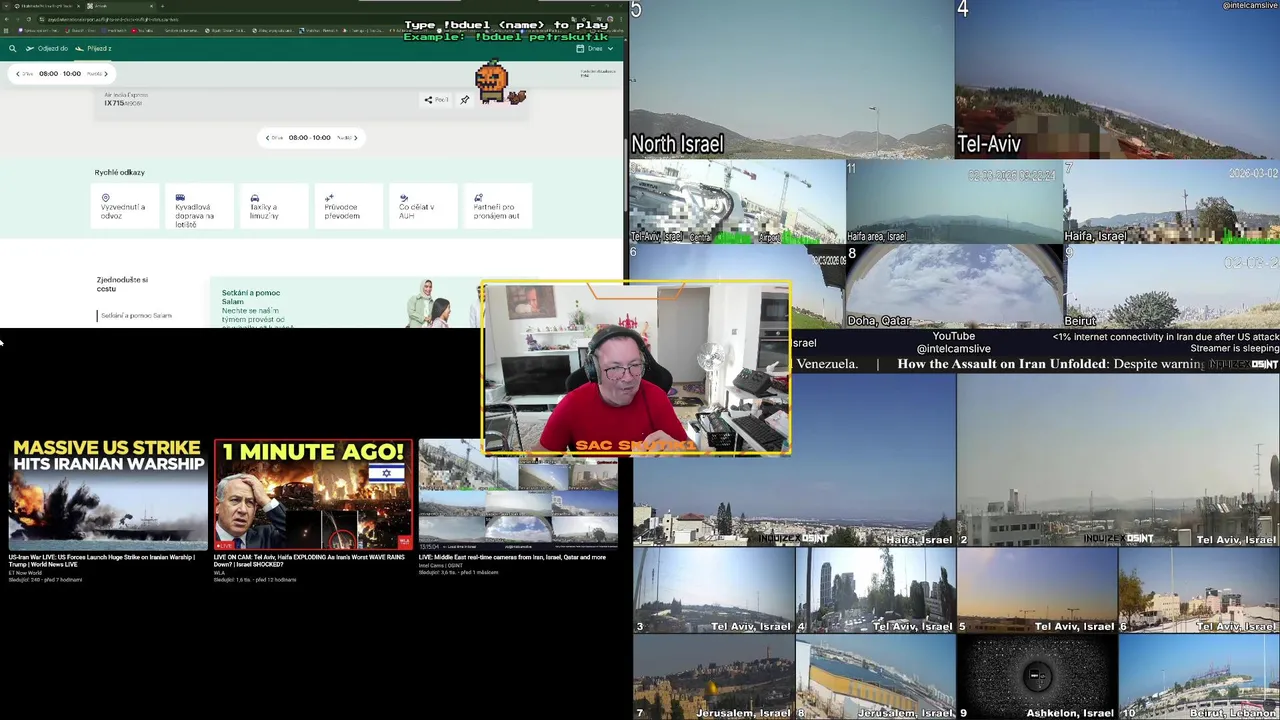The width and height of the screenshot is (1280, 720).
Task: Open a new browser tab with plus
Action: pos(163,6)
